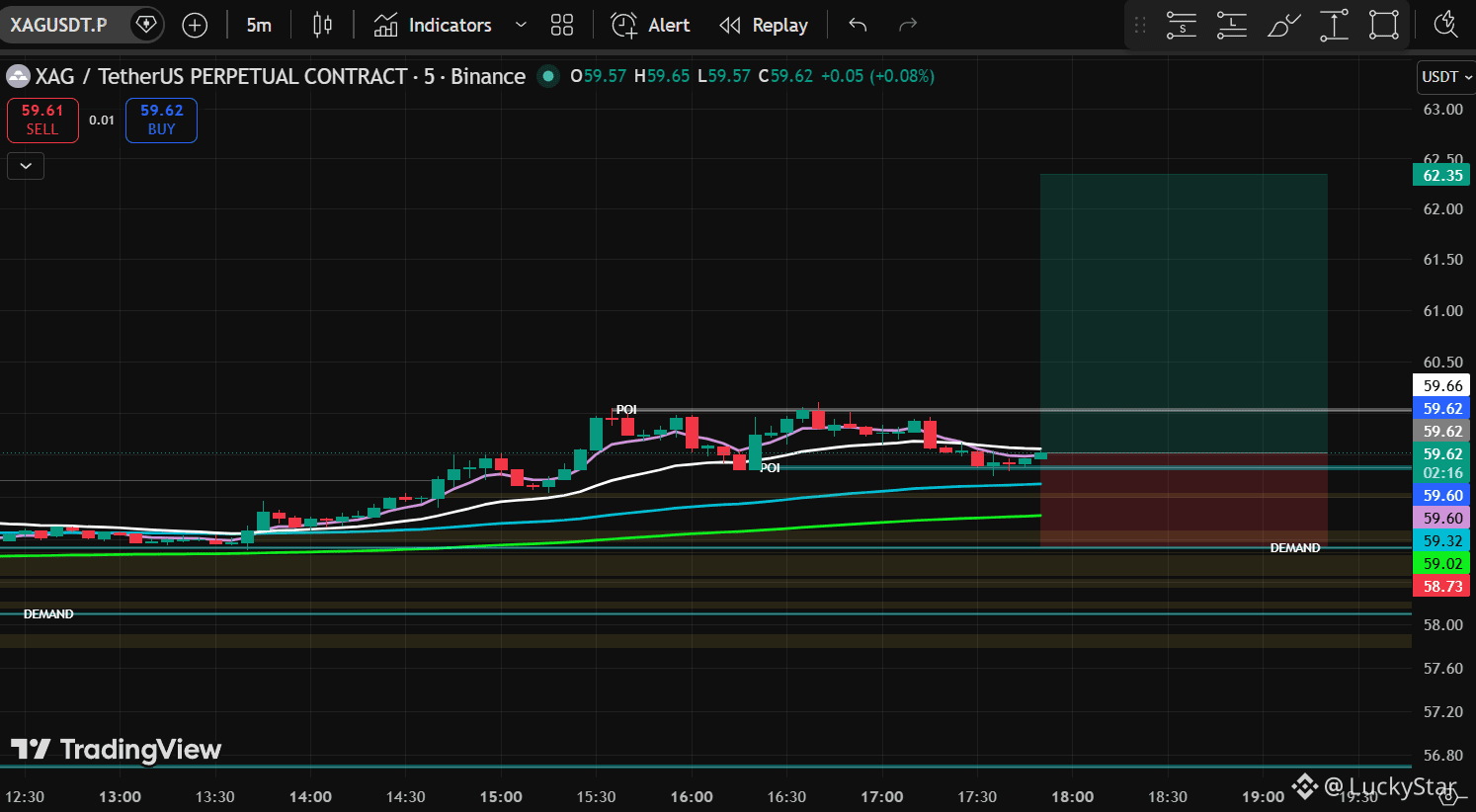This screenshot has width=1476, height=812.
Task: Click the 59.61 SELL button
Action: (x=42, y=121)
